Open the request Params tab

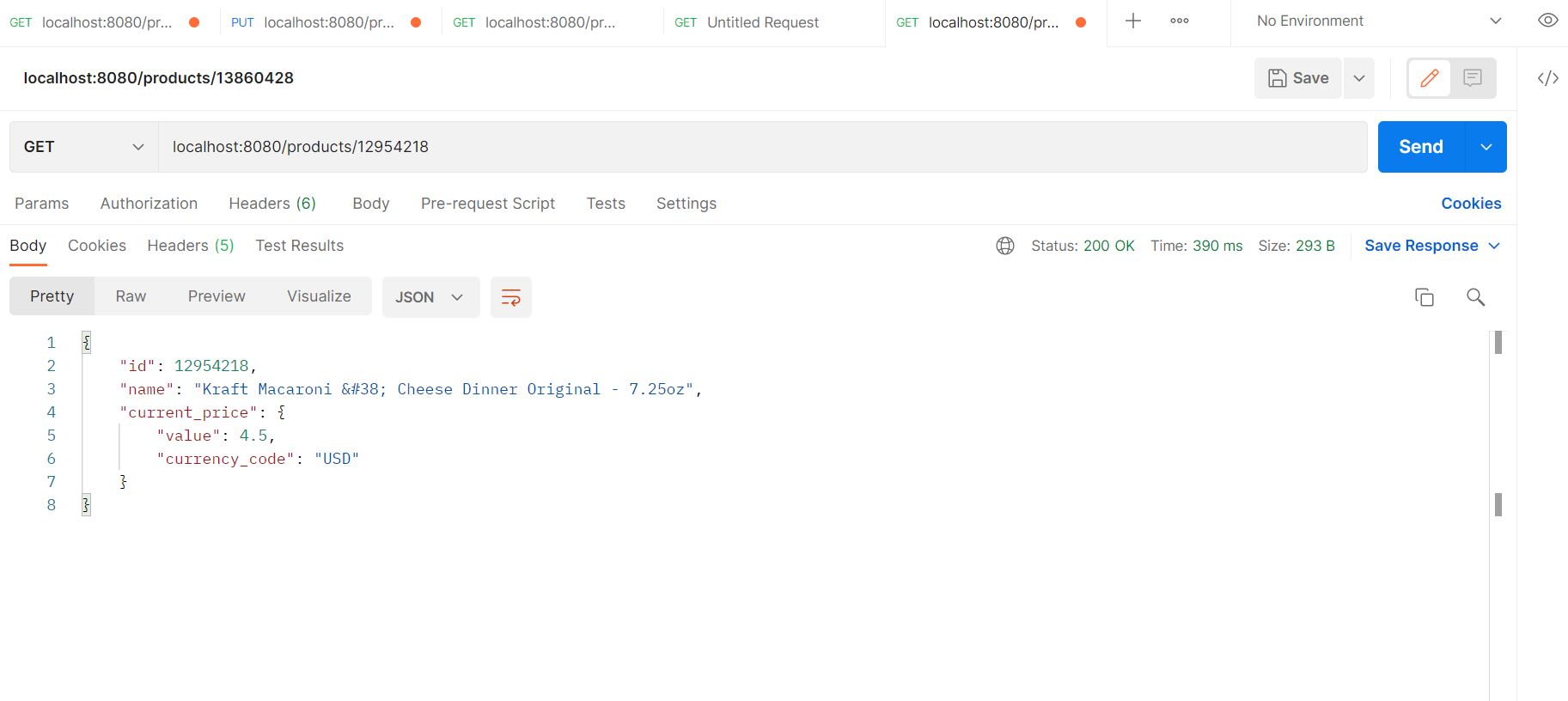coord(41,204)
